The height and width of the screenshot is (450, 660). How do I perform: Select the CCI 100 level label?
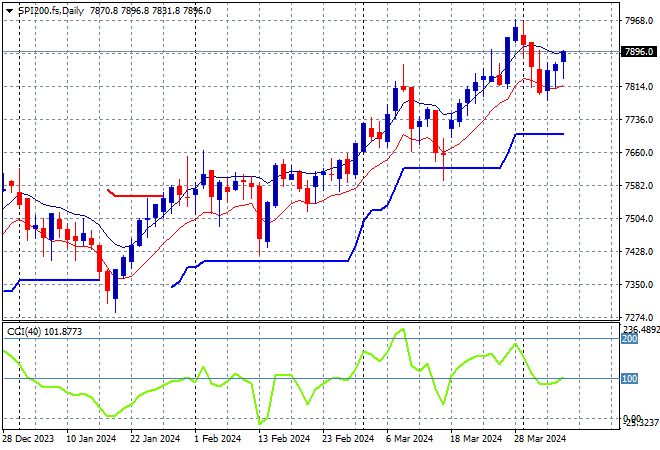point(629,378)
